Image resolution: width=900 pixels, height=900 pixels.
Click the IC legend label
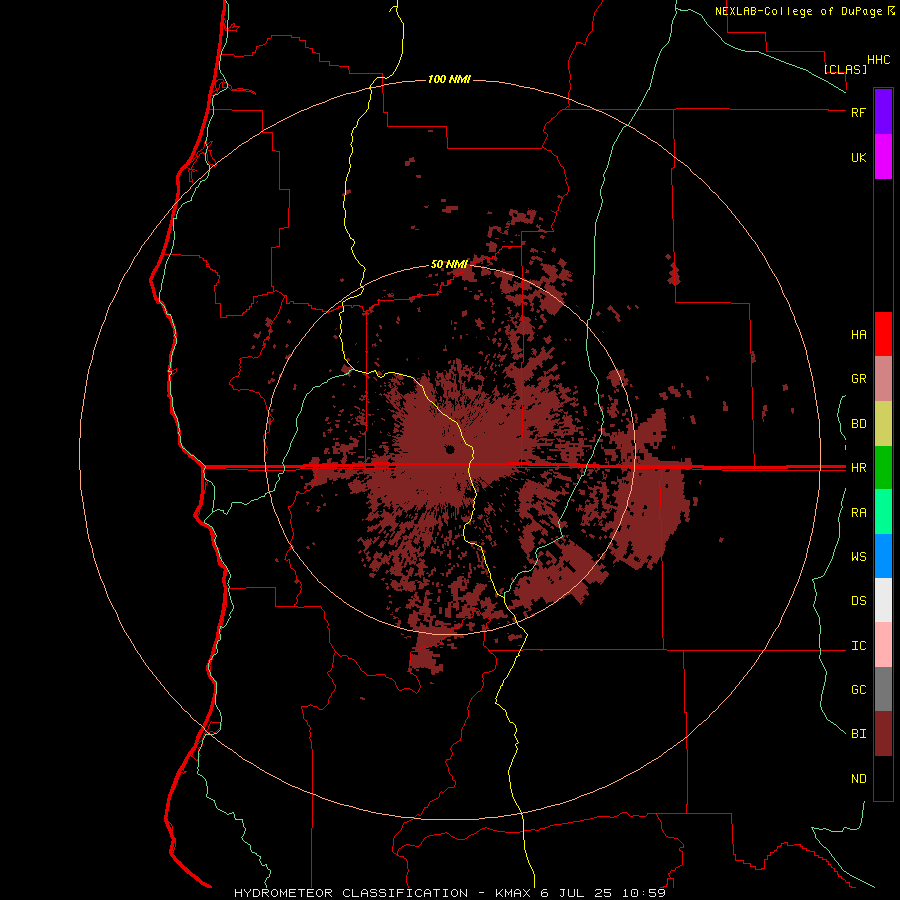[858, 646]
